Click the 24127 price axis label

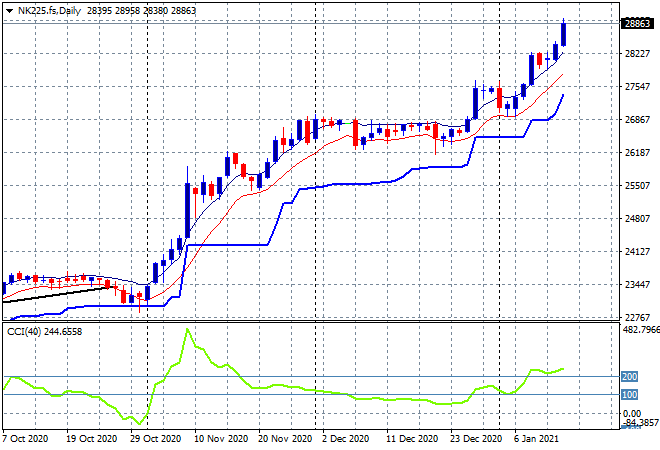[x=637, y=251]
